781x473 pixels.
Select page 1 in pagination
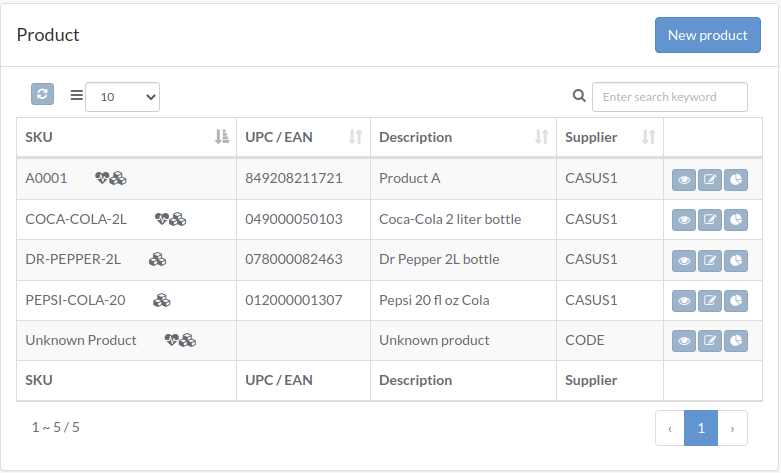pyautogui.click(x=701, y=428)
